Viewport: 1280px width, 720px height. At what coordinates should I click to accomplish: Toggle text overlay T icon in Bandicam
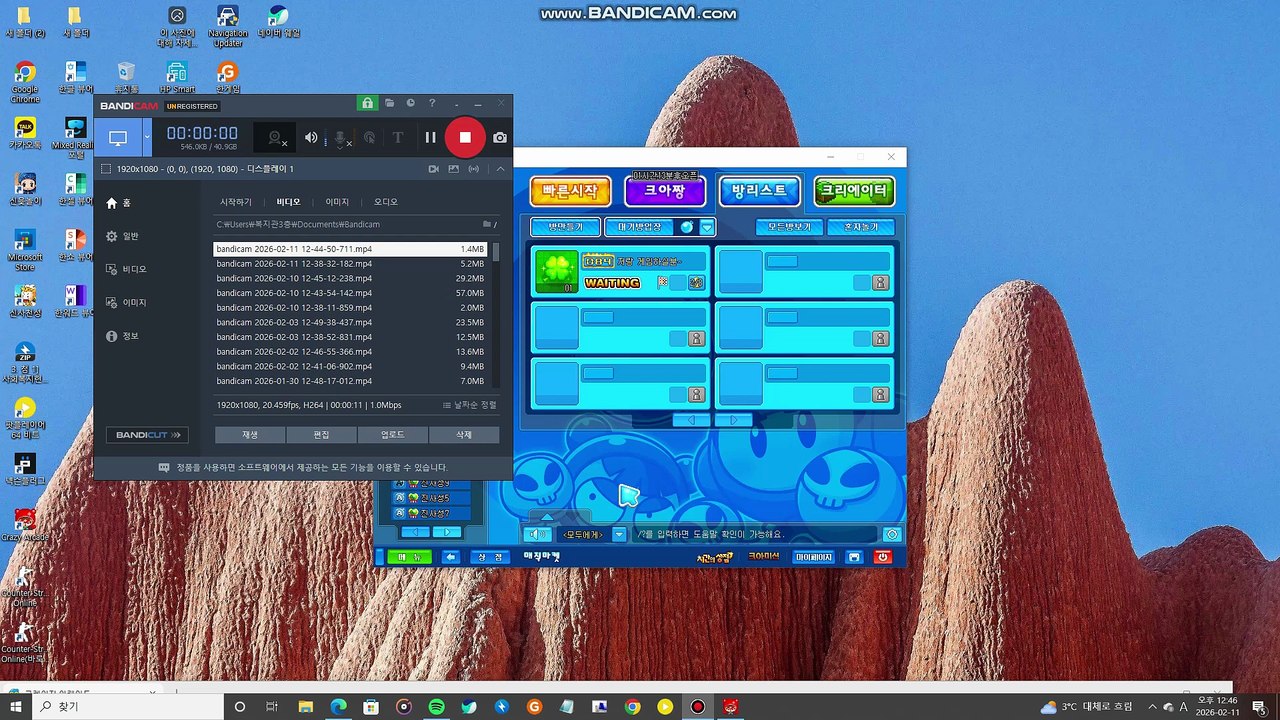[397, 138]
